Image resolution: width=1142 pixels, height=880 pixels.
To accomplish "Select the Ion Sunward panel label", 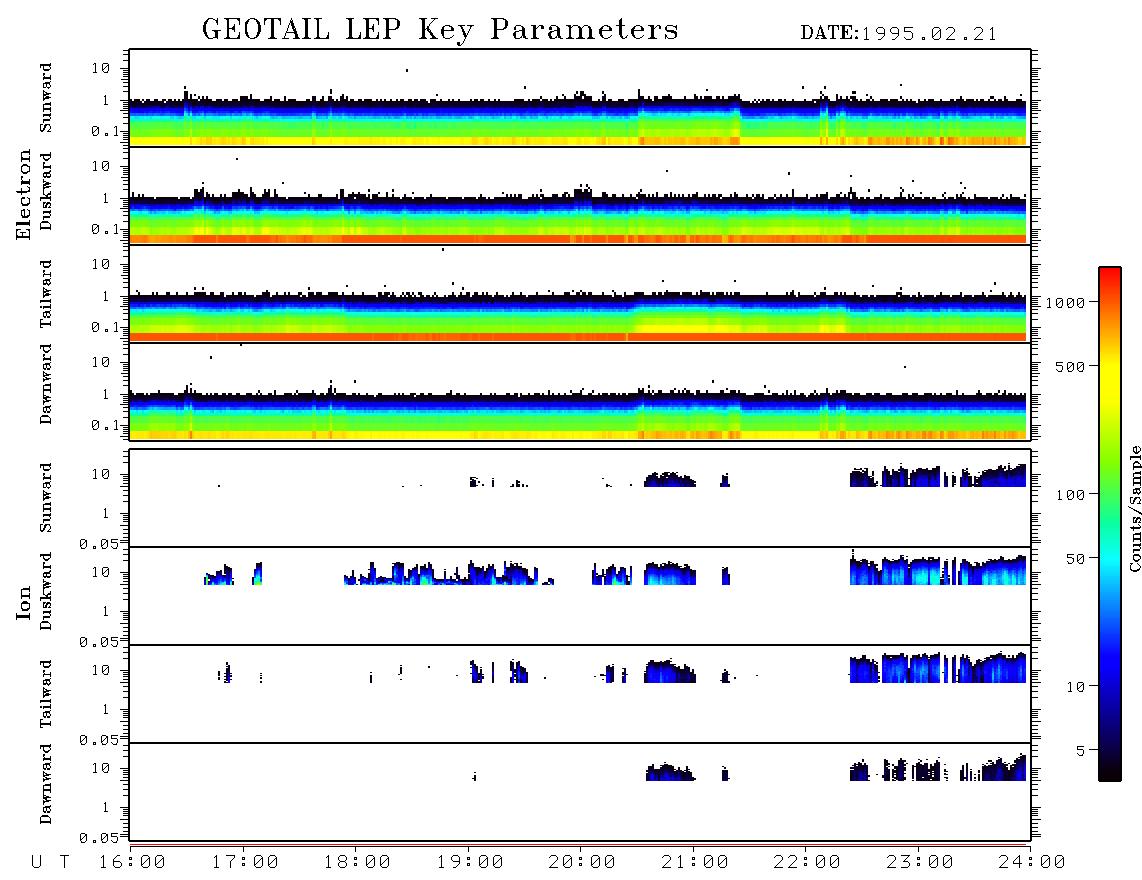I will coord(46,498).
